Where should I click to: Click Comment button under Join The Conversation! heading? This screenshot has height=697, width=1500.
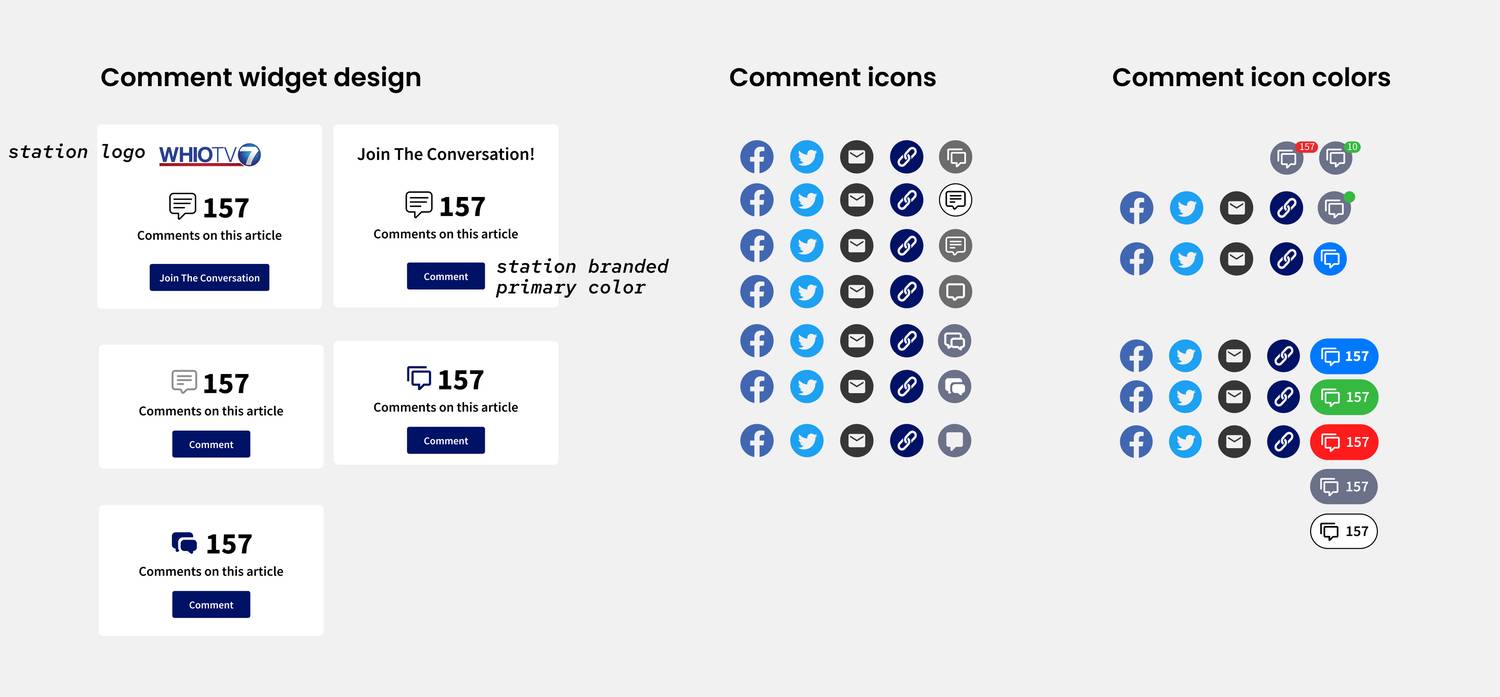tap(446, 276)
